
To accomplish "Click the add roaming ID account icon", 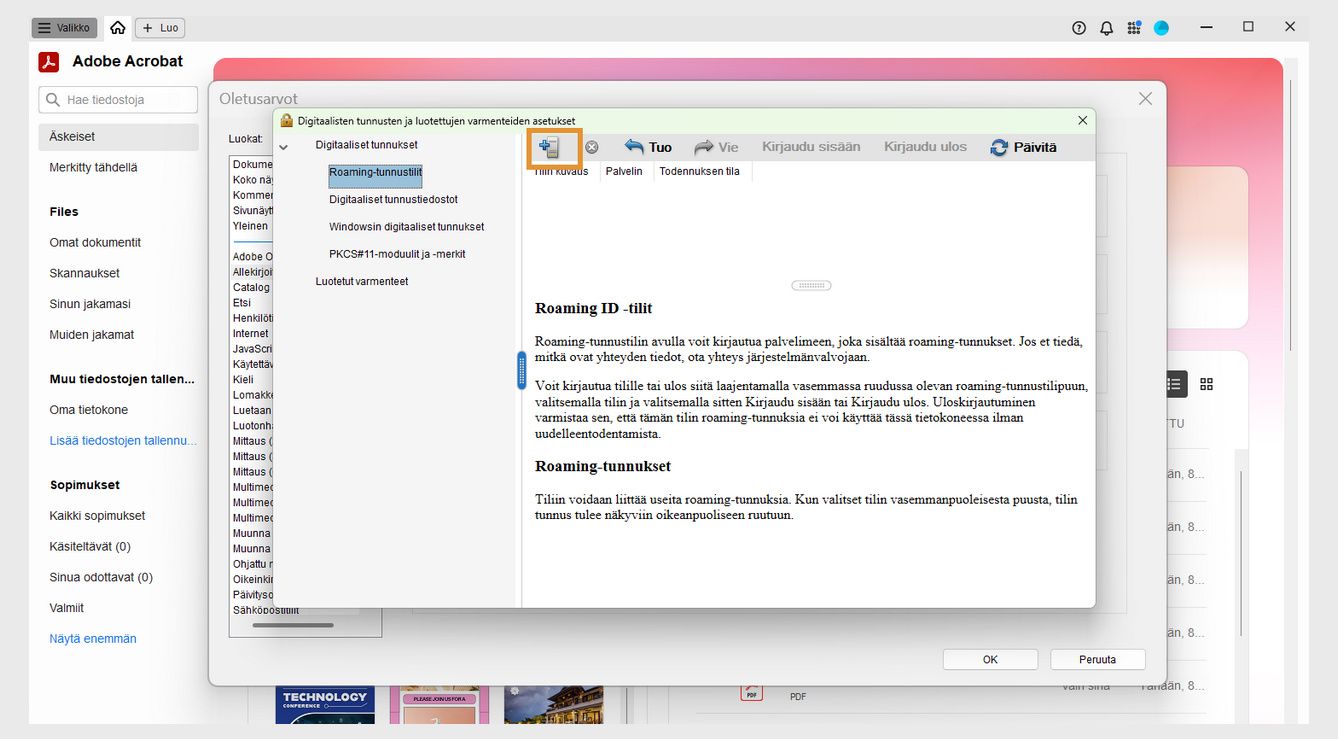I will [549, 147].
